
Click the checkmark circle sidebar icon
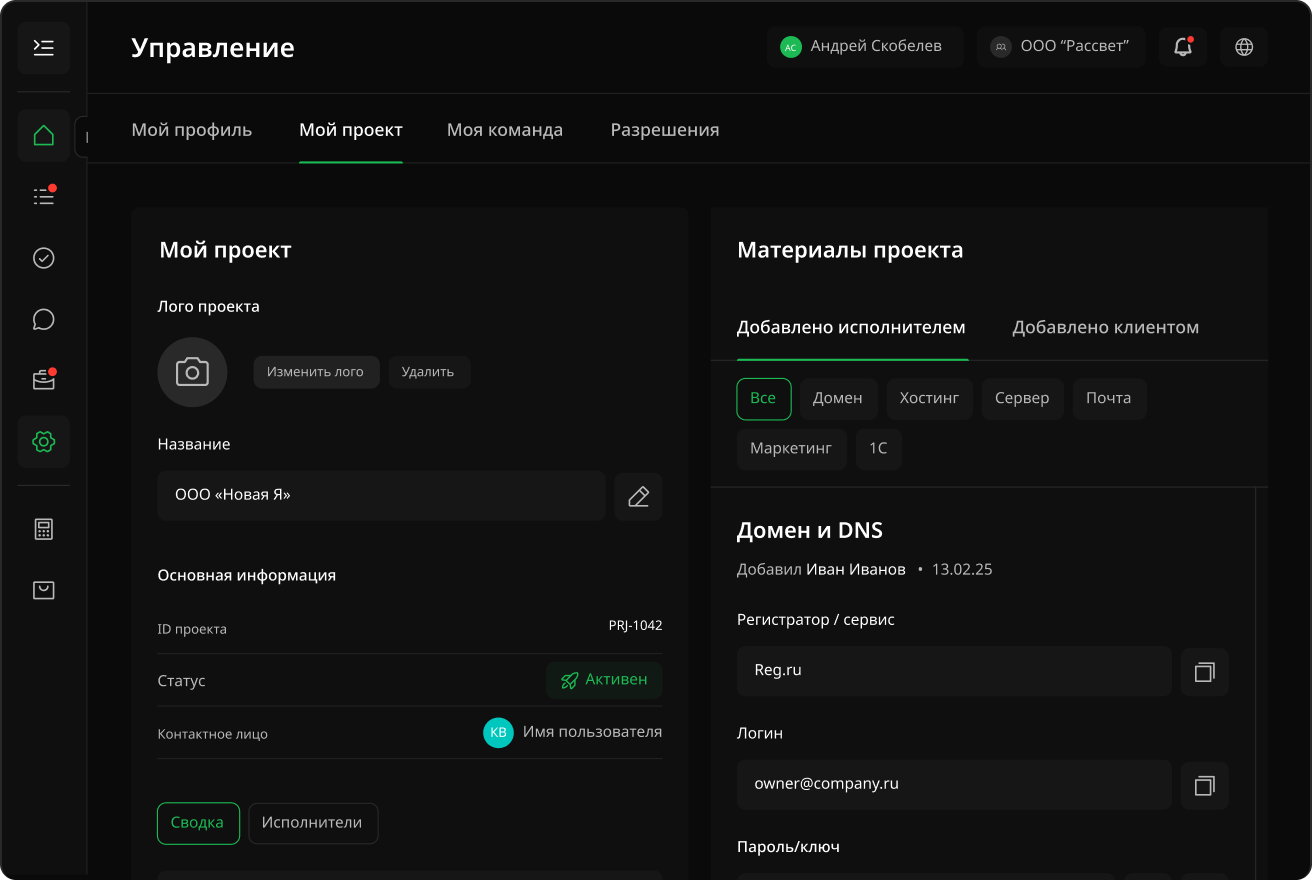(x=43, y=258)
